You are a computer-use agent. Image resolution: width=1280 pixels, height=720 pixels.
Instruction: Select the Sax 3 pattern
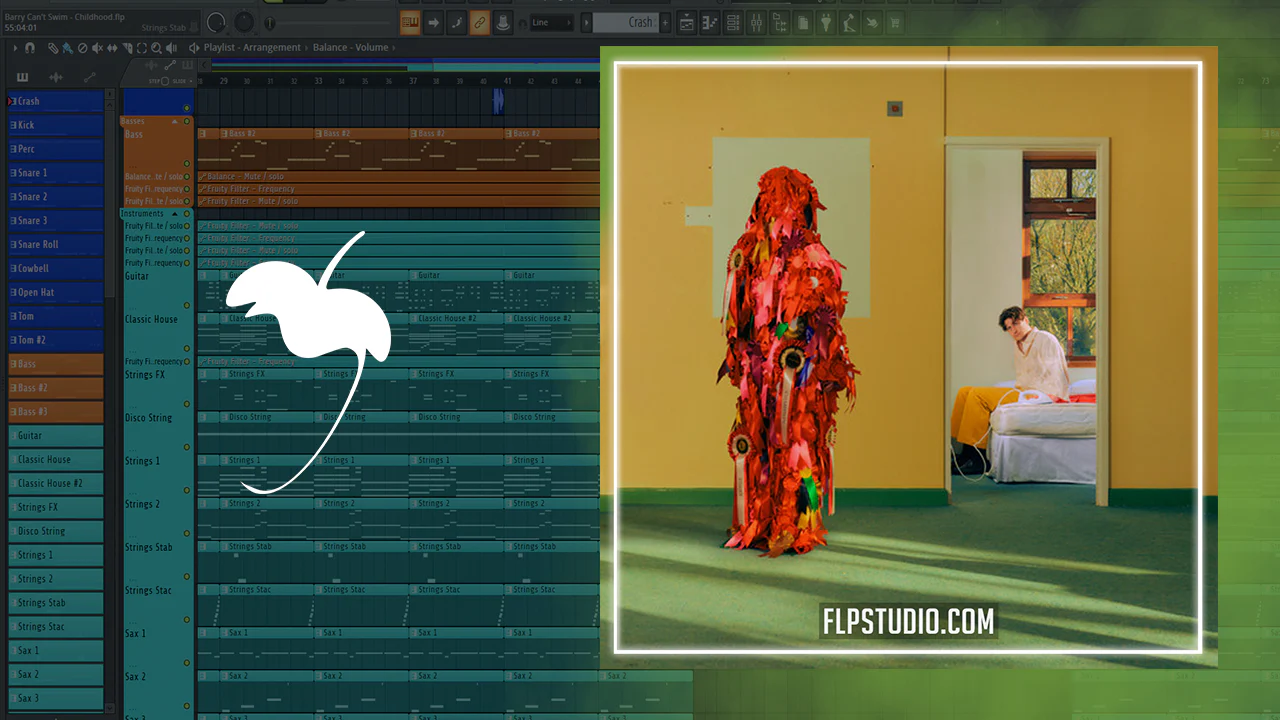pyautogui.click(x=56, y=699)
